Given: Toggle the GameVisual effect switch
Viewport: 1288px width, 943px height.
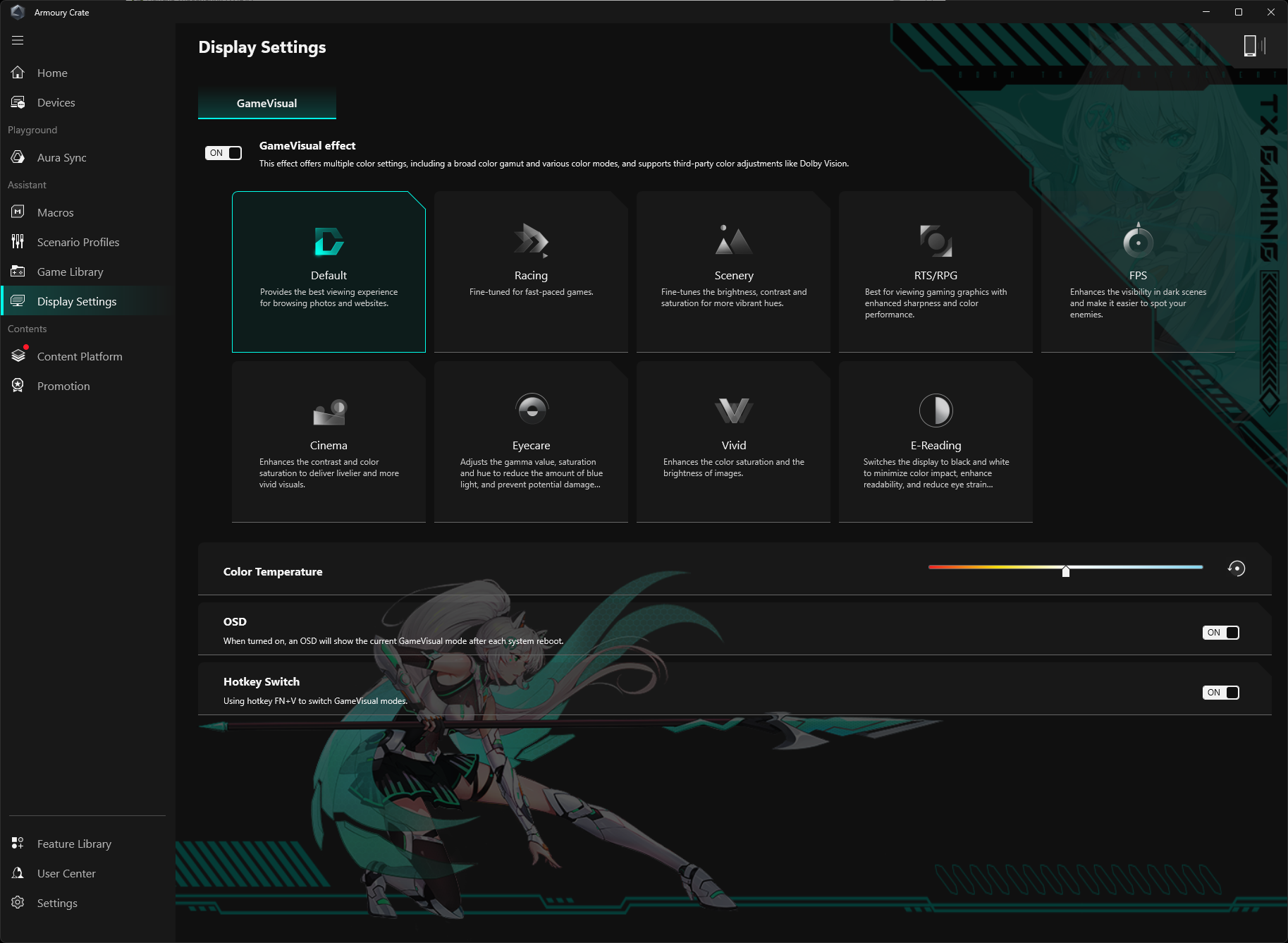Looking at the screenshot, I should 223,153.
